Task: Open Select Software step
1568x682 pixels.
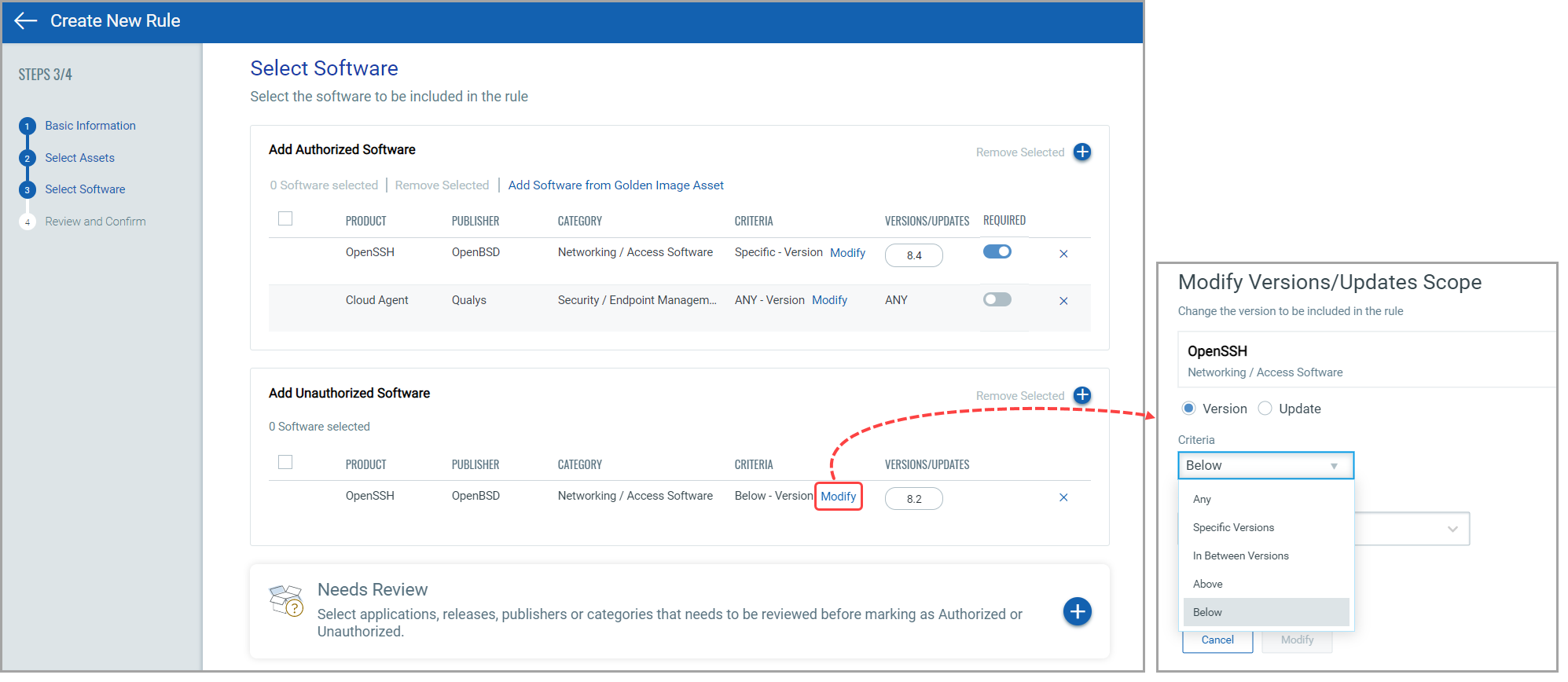Action: [85, 189]
